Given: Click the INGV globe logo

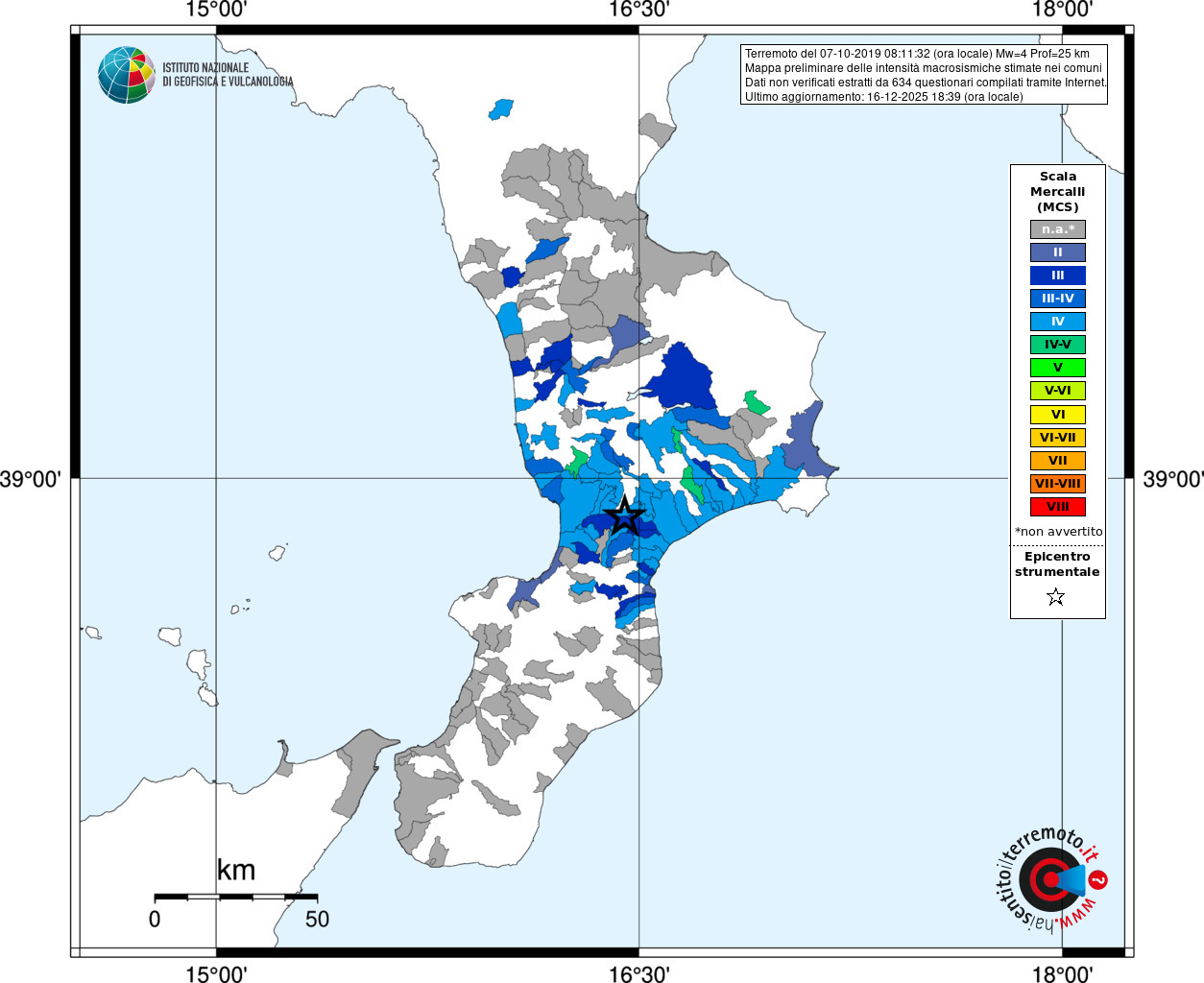Looking at the screenshot, I should pos(127,75).
